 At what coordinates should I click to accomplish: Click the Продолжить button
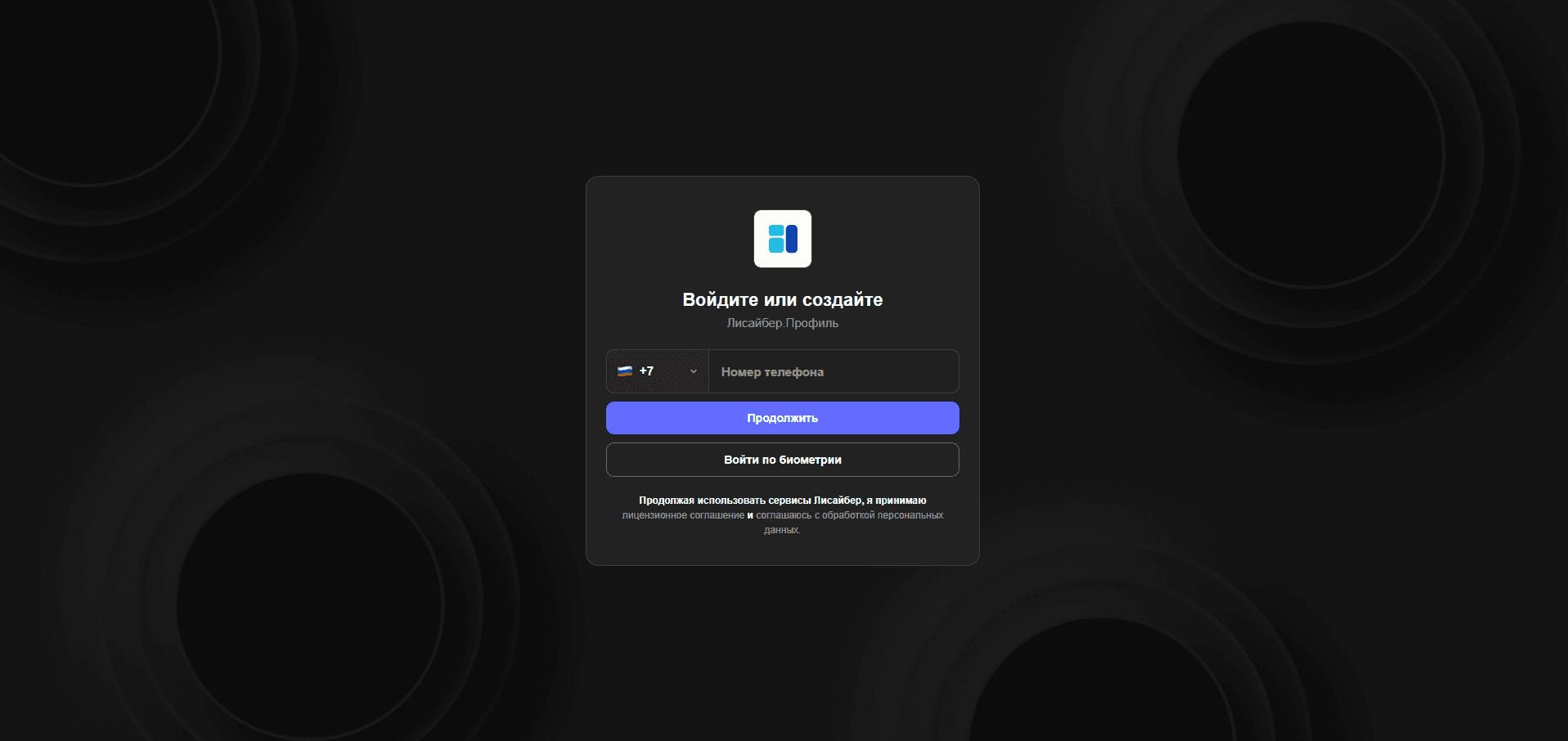tap(783, 418)
